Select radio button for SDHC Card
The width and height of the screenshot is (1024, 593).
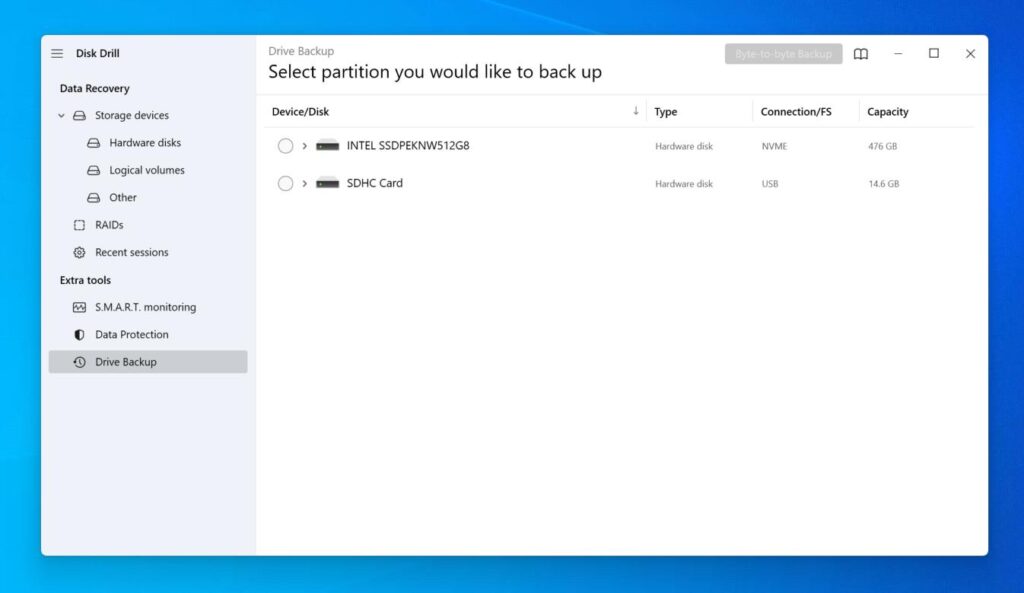pos(285,184)
